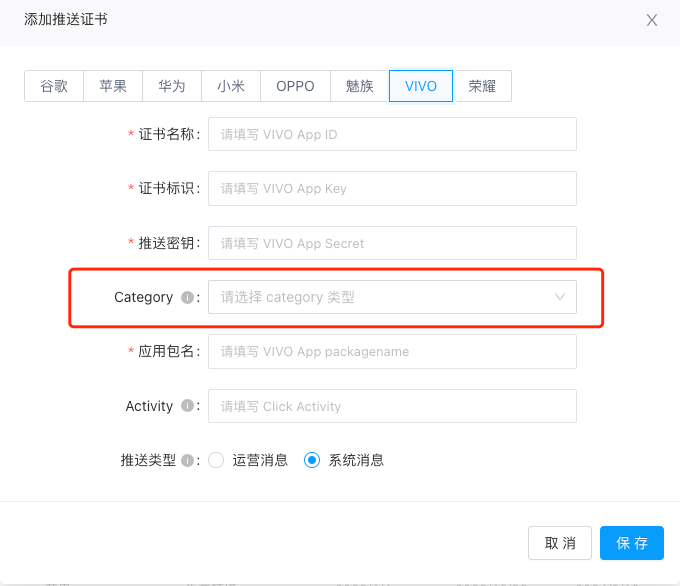Viewport: 680px width, 586px height.
Task: Go to the OPPO tab
Action: pyautogui.click(x=295, y=86)
